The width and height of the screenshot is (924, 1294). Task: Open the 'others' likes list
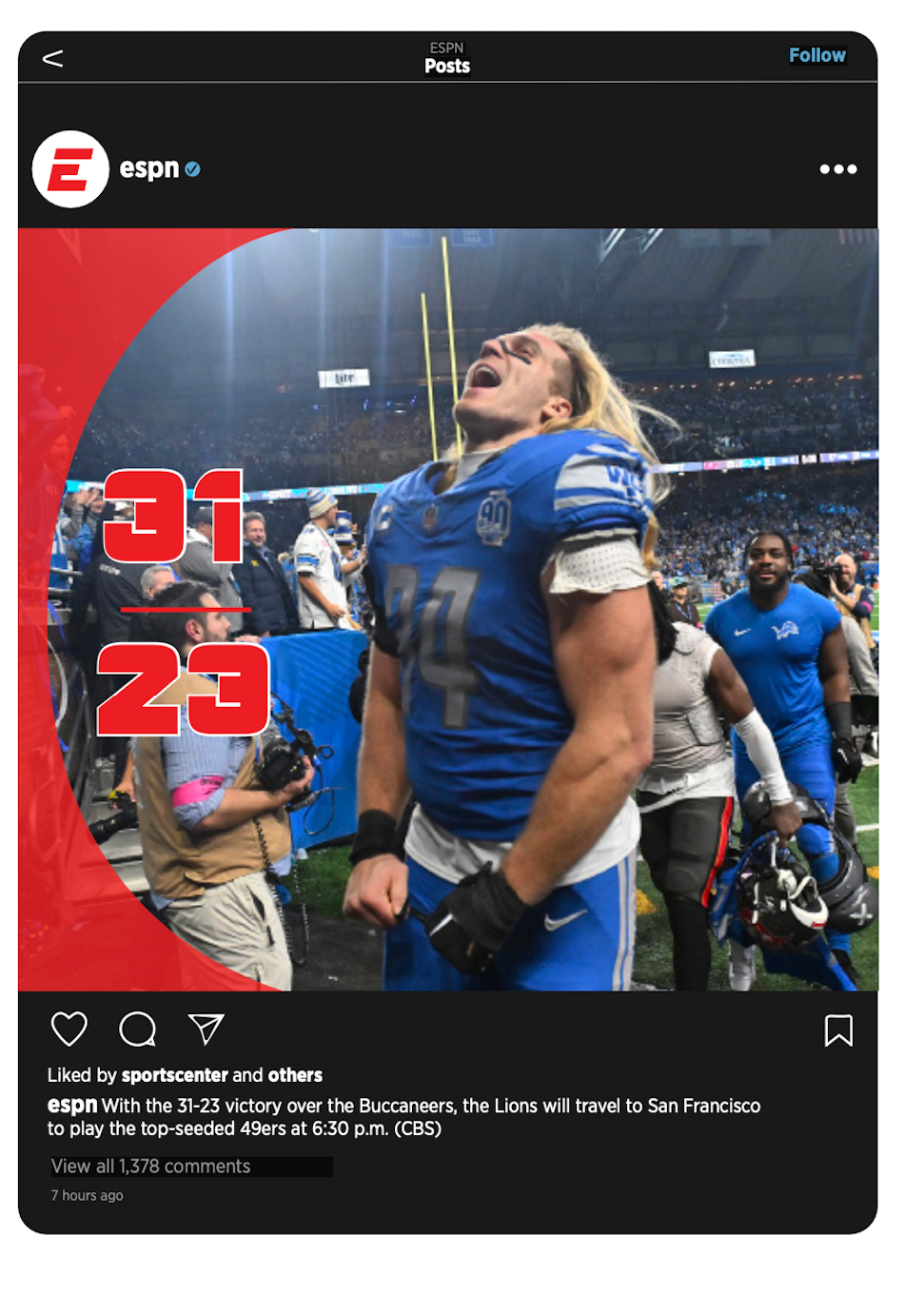coord(295,1075)
